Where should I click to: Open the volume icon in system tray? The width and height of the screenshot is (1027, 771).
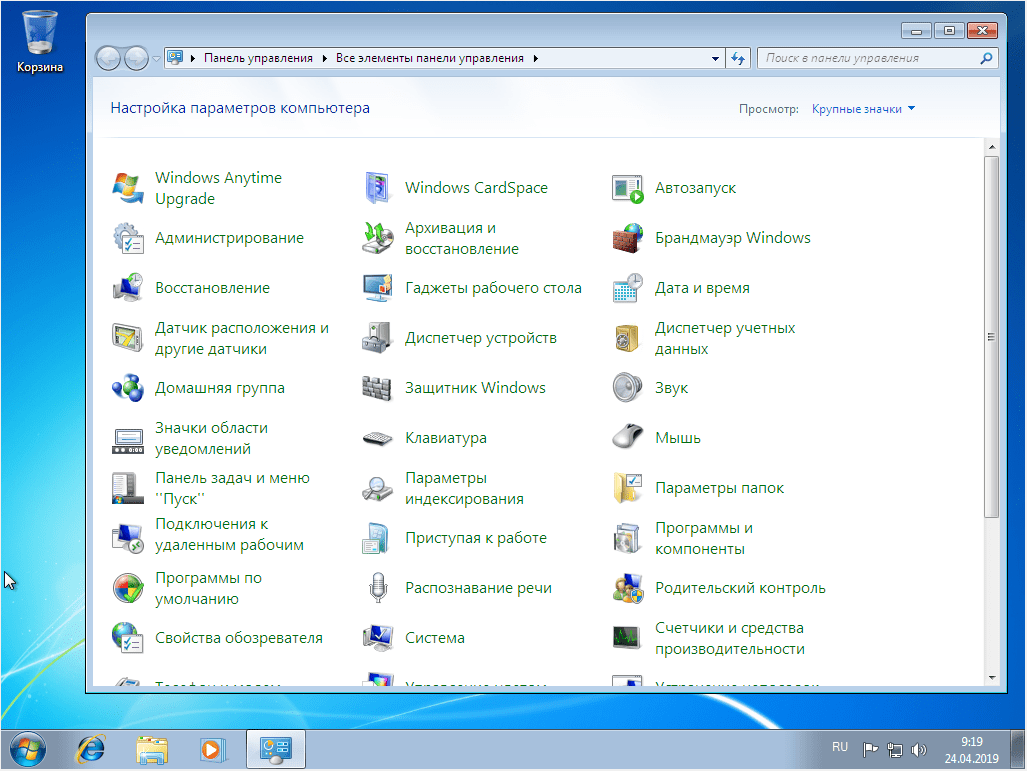pyautogui.click(x=919, y=746)
